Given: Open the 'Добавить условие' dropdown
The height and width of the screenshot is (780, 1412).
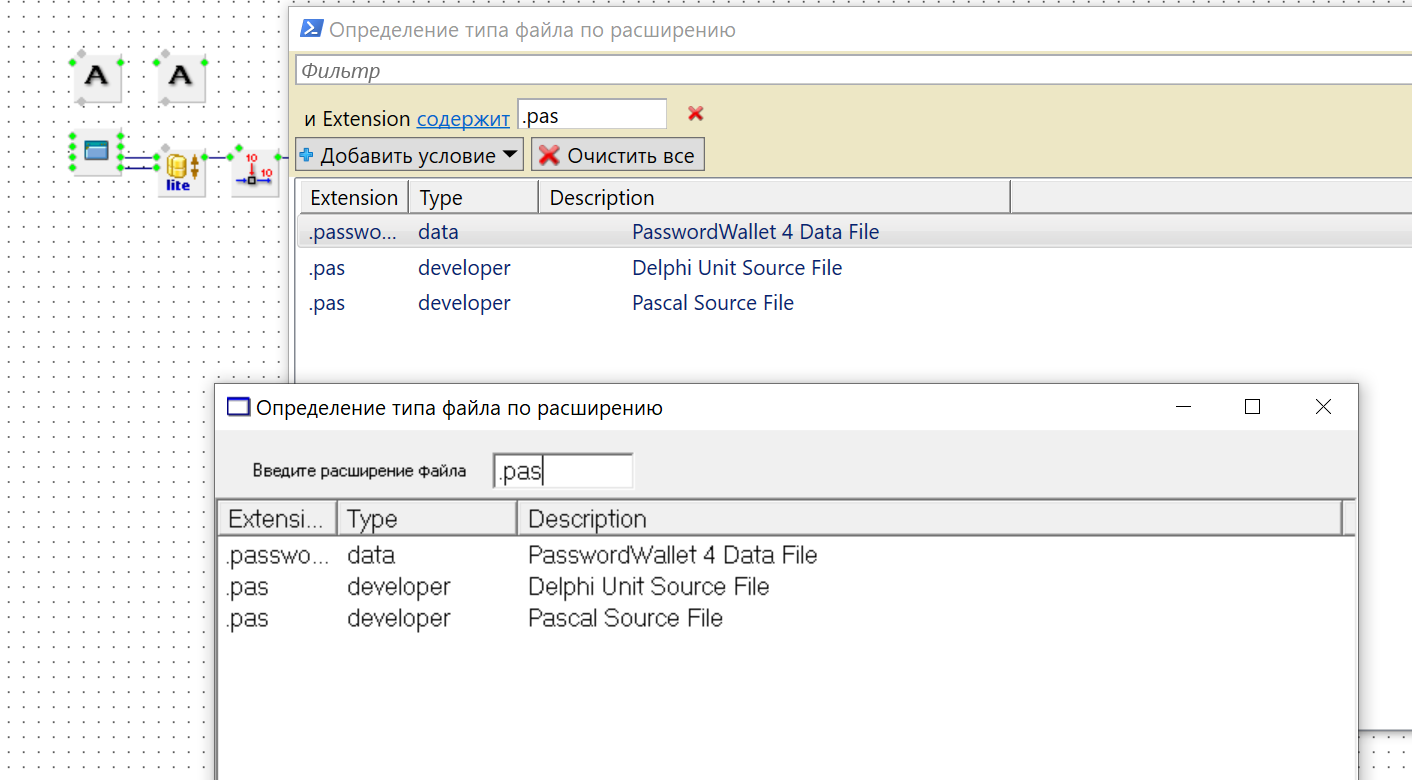Looking at the screenshot, I should [410, 155].
